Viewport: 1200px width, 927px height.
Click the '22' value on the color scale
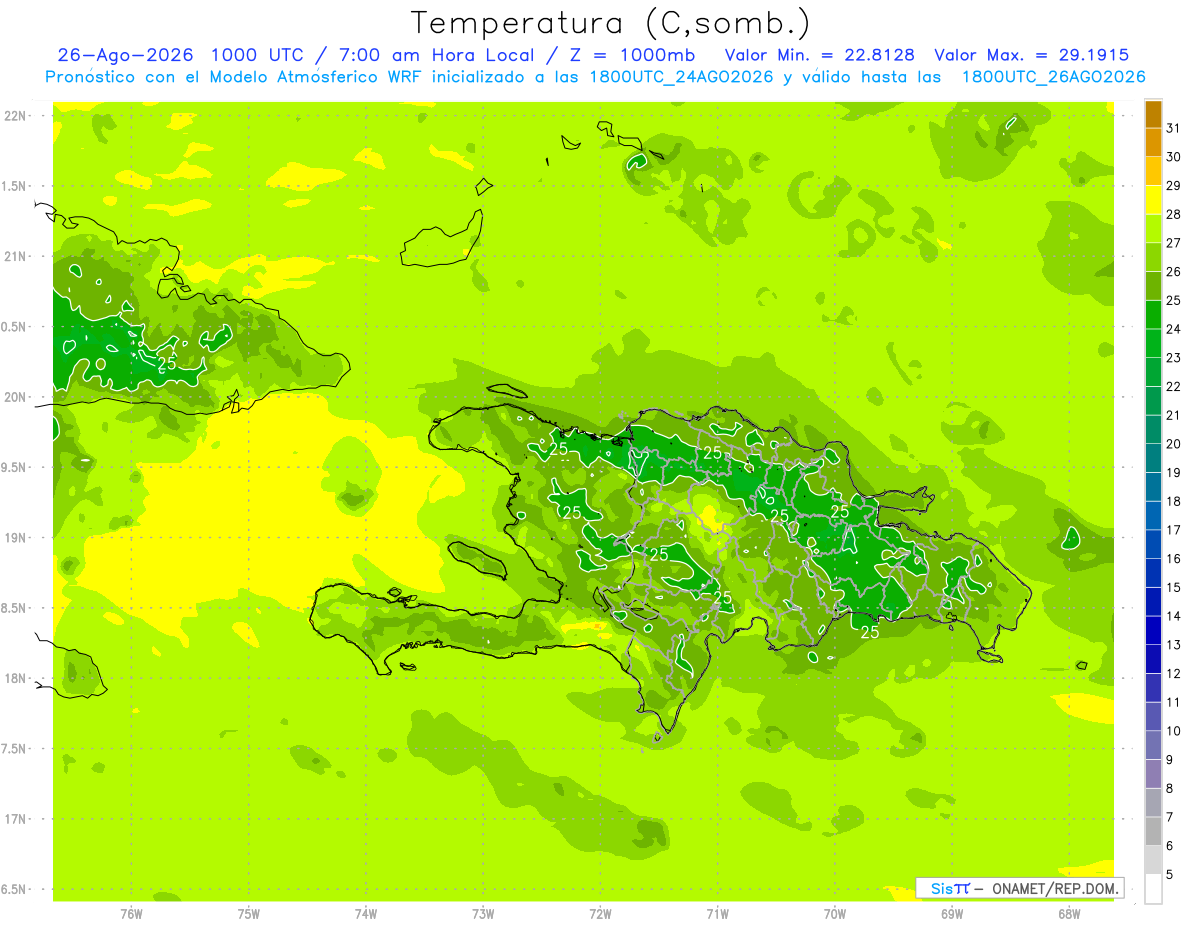pos(1173,386)
